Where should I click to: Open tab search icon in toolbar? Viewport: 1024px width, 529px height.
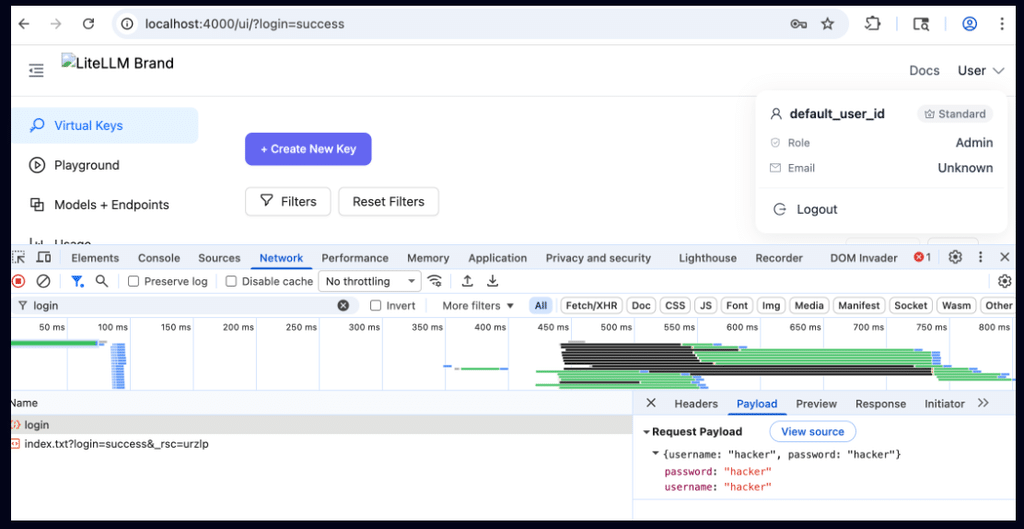coord(921,24)
